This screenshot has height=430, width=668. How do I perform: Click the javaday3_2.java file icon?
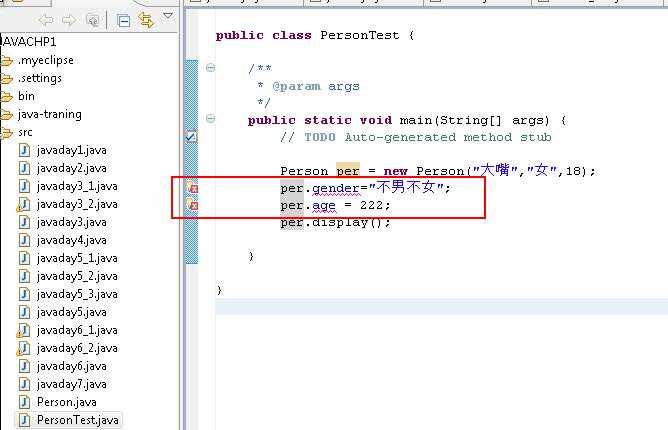point(23,204)
